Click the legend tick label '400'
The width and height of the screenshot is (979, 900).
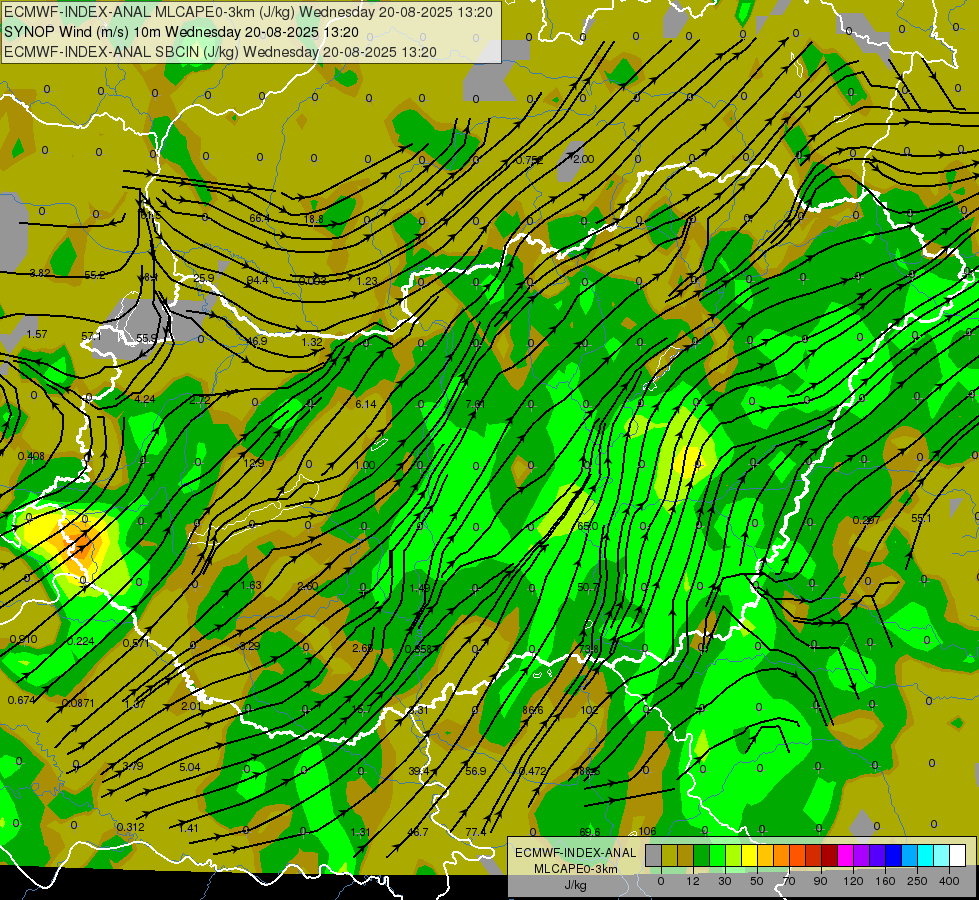(949, 881)
